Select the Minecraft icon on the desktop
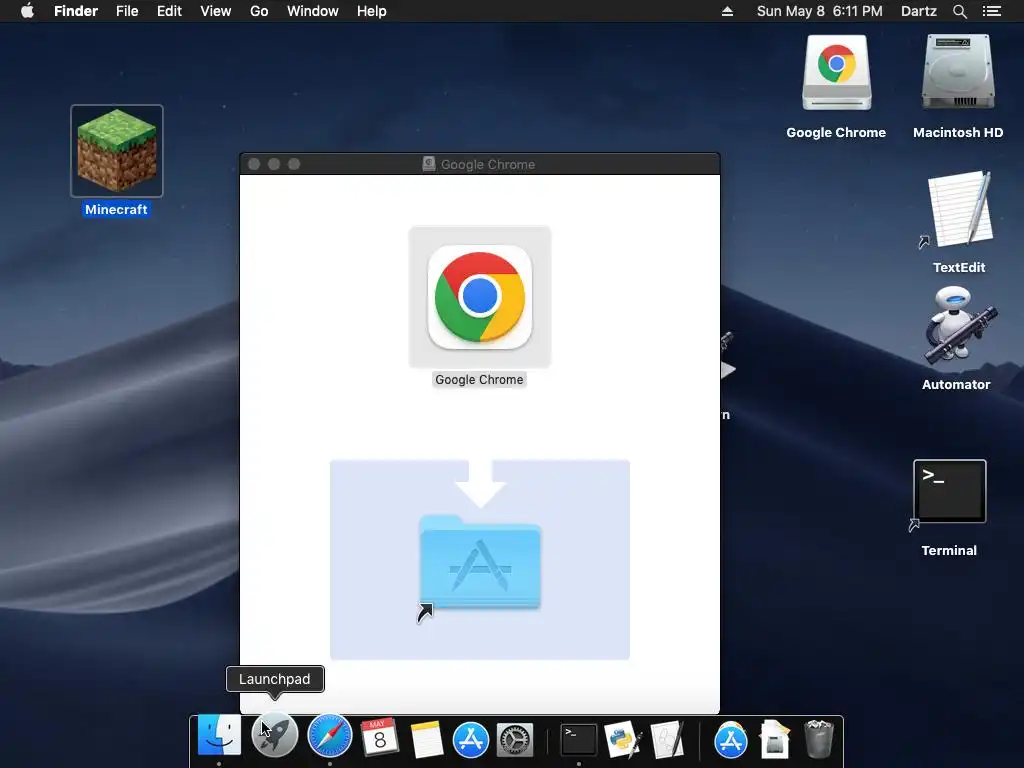Screen dimensions: 1024x768 (117, 151)
